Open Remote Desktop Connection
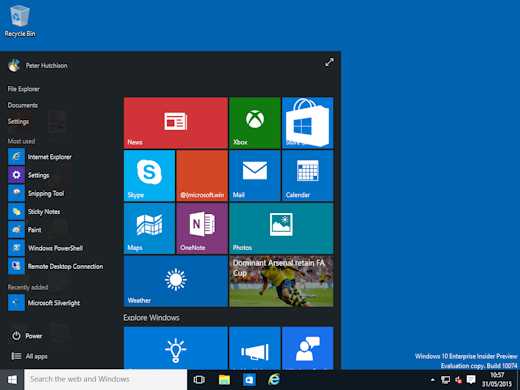Image resolution: width=520 pixels, height=390 pixels. click(56, 266)
